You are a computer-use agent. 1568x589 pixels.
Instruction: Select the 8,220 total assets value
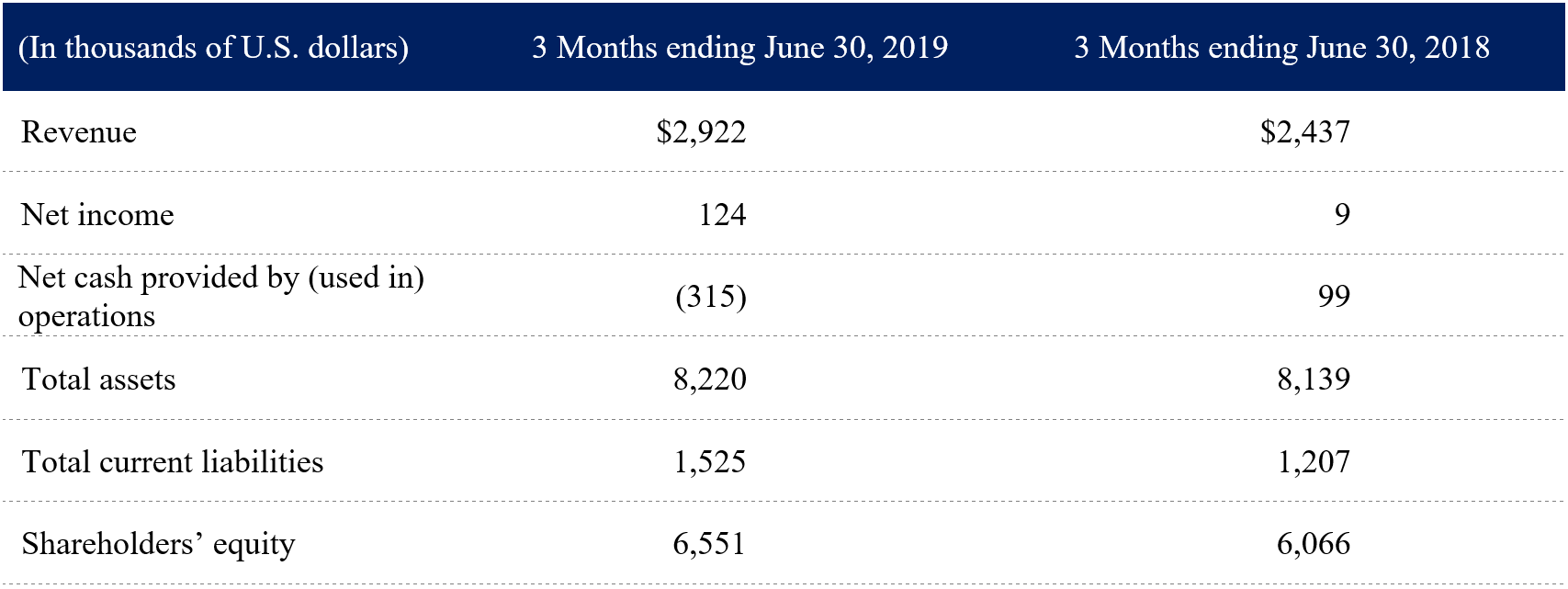(709, 379)
